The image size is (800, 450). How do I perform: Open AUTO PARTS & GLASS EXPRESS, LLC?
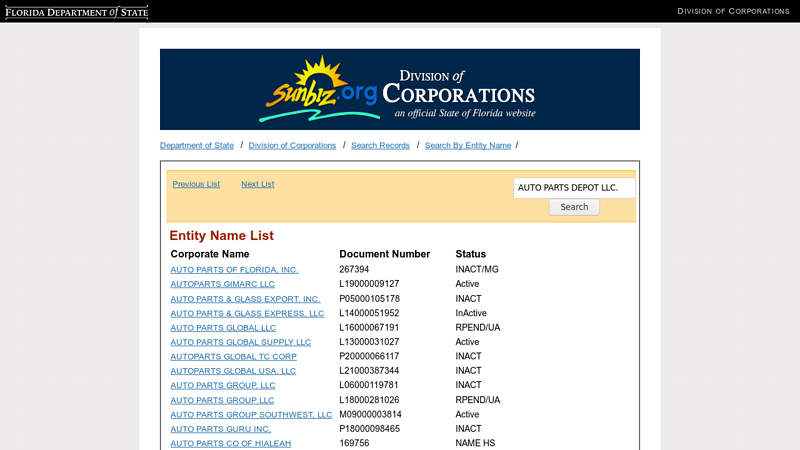click(x=247, y=313)
